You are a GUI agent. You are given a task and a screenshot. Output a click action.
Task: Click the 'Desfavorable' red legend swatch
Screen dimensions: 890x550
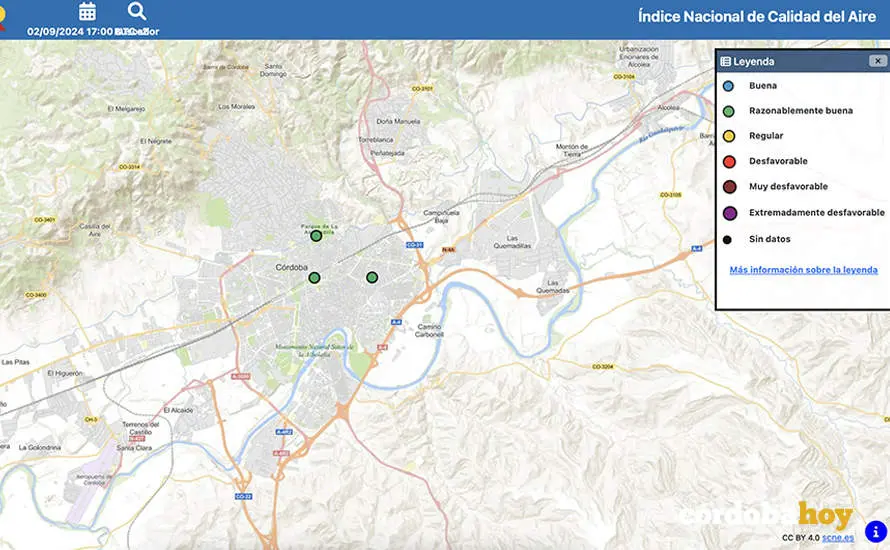[x=729, y=162]
